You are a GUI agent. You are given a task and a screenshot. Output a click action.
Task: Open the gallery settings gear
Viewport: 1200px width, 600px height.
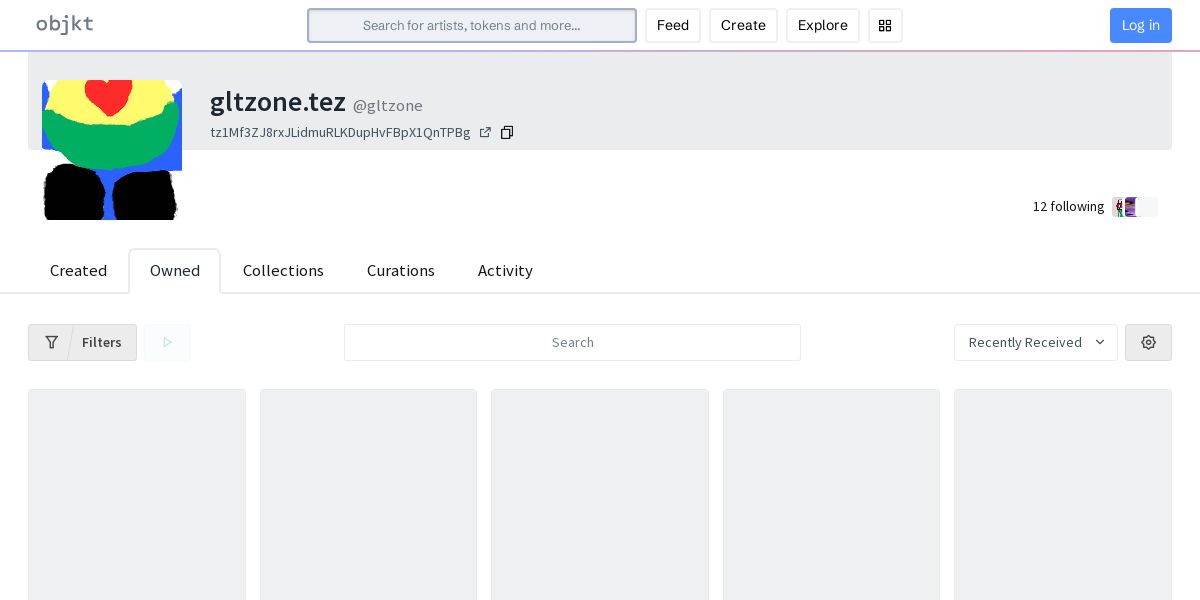[x=1148, y=342]
